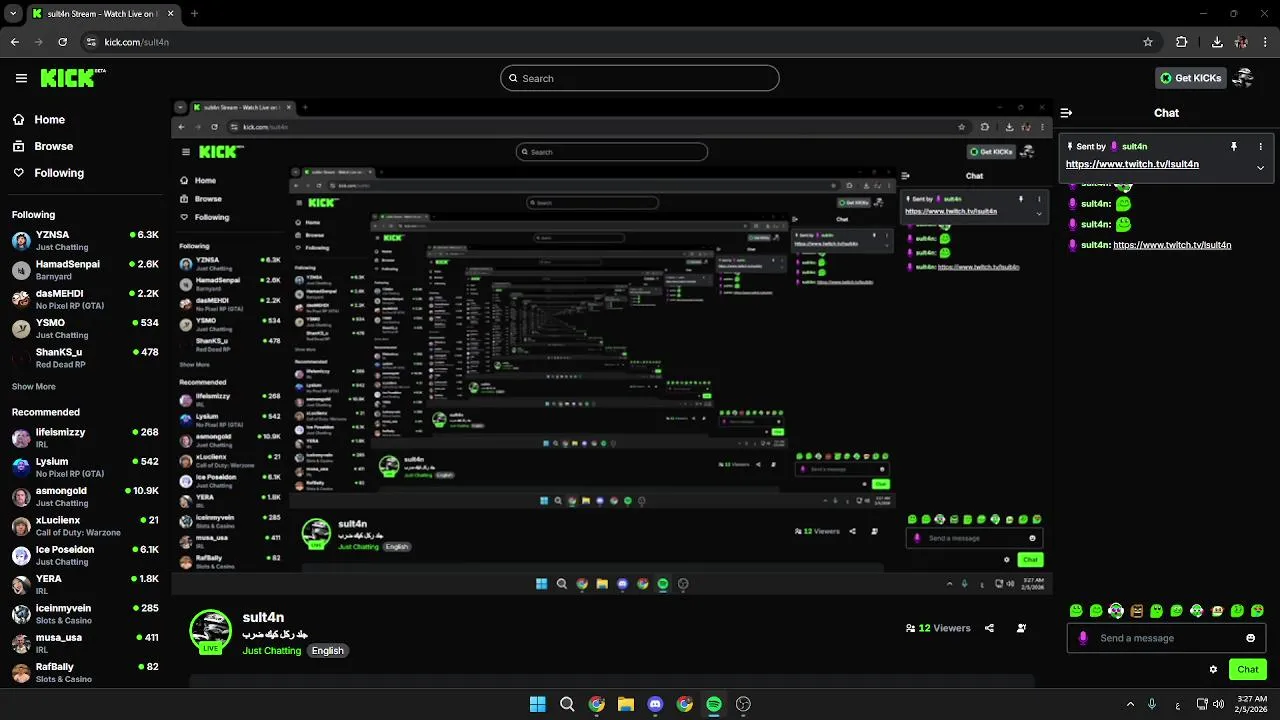Click the last quick emote above chat input
Viewport: 1280px width, 720px height.
point(1258,611)
